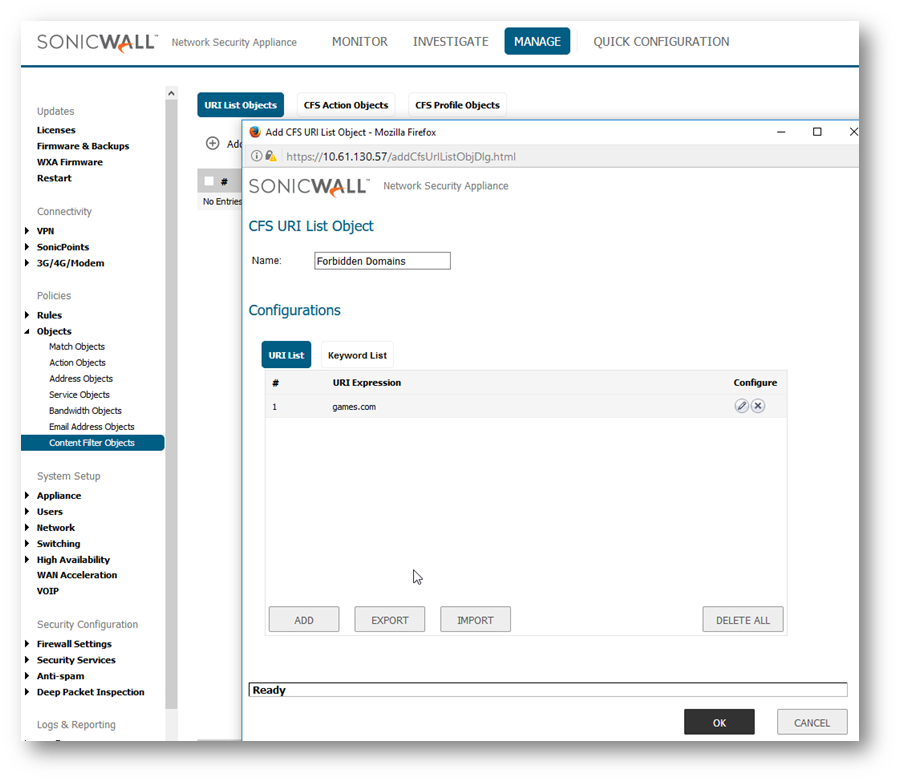Click the DELETE ALL button
901x783 pixels.
[x=742, y=620]
